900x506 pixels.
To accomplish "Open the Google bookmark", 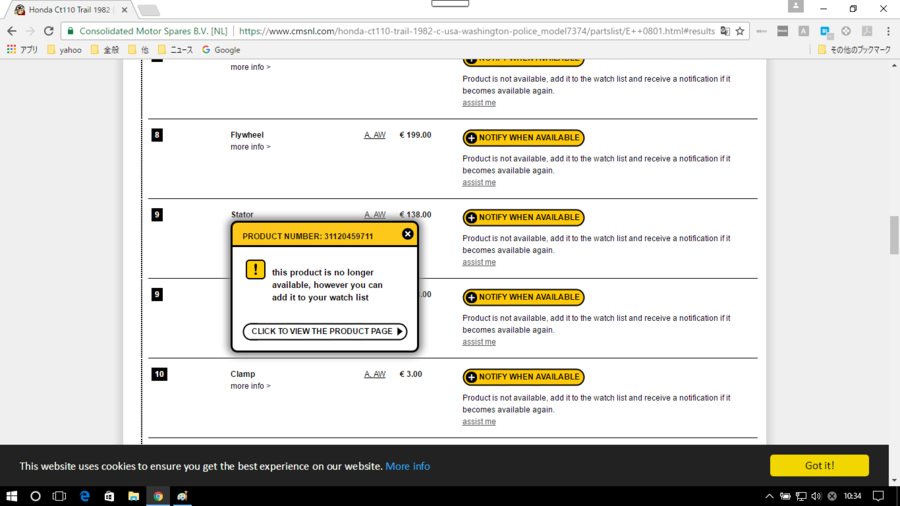I will click(x=221, y=50).
